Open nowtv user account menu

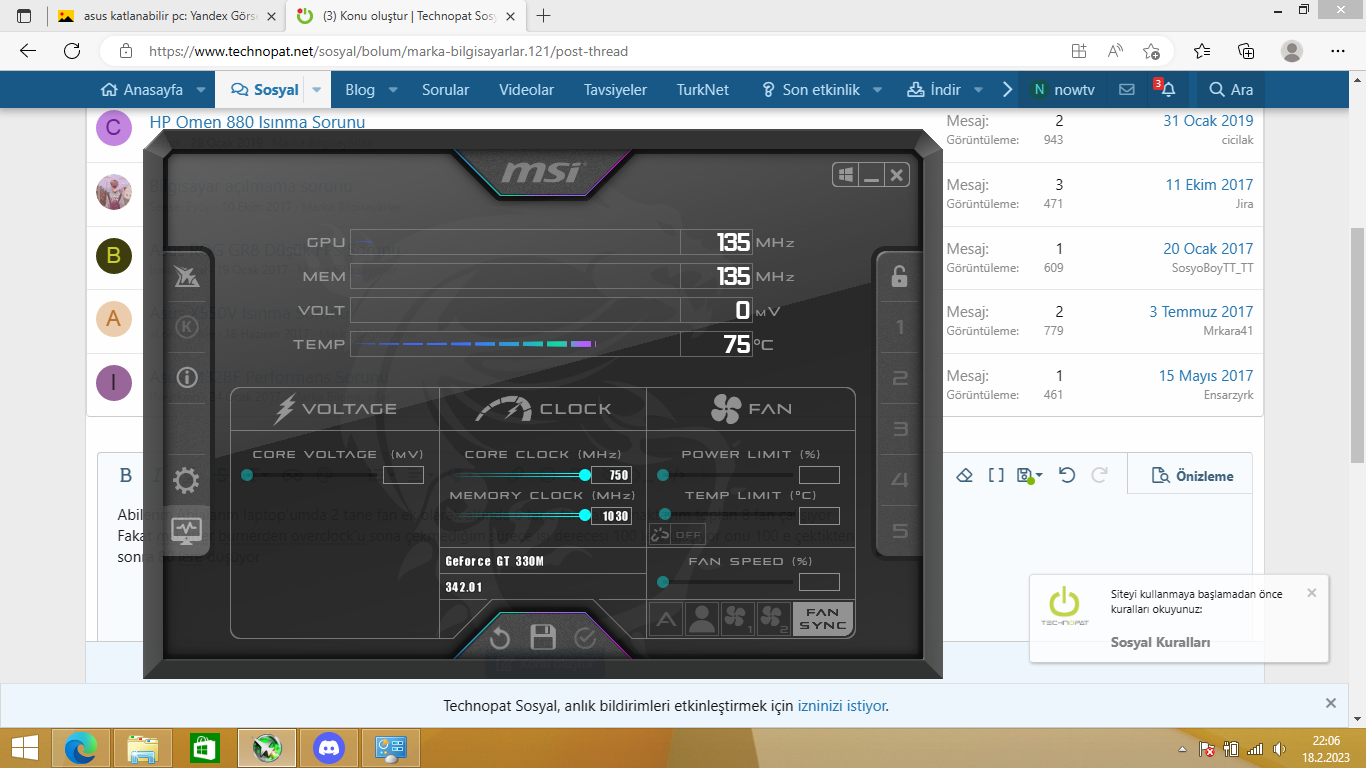tap(1063, 89)
